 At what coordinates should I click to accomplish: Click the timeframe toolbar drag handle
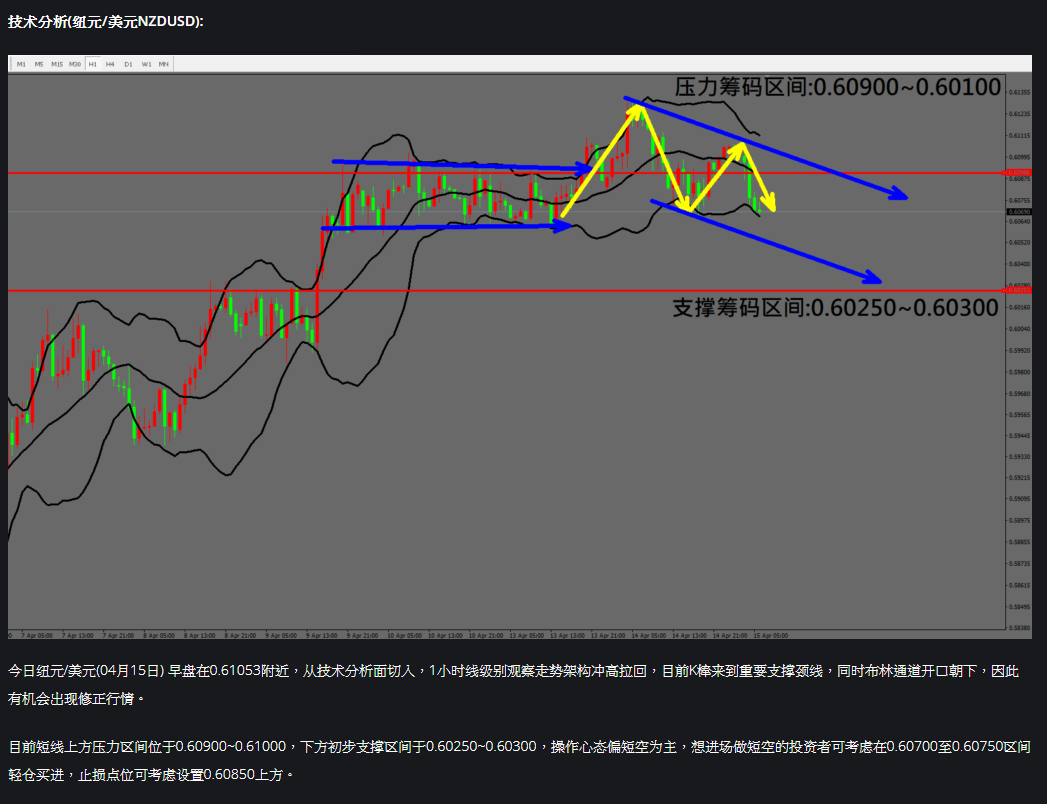(11, 64)
